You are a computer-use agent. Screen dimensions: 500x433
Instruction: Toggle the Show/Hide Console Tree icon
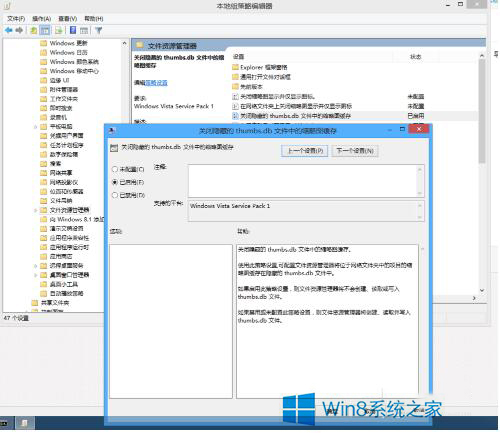coord(45,31)
